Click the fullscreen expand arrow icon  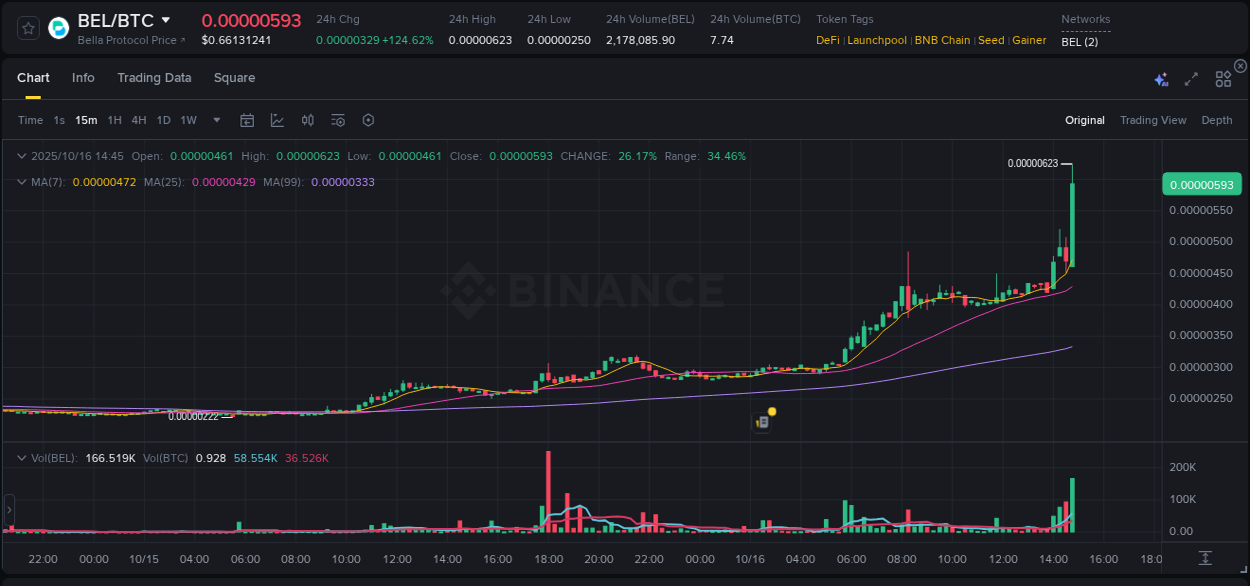pos(1190,79)
